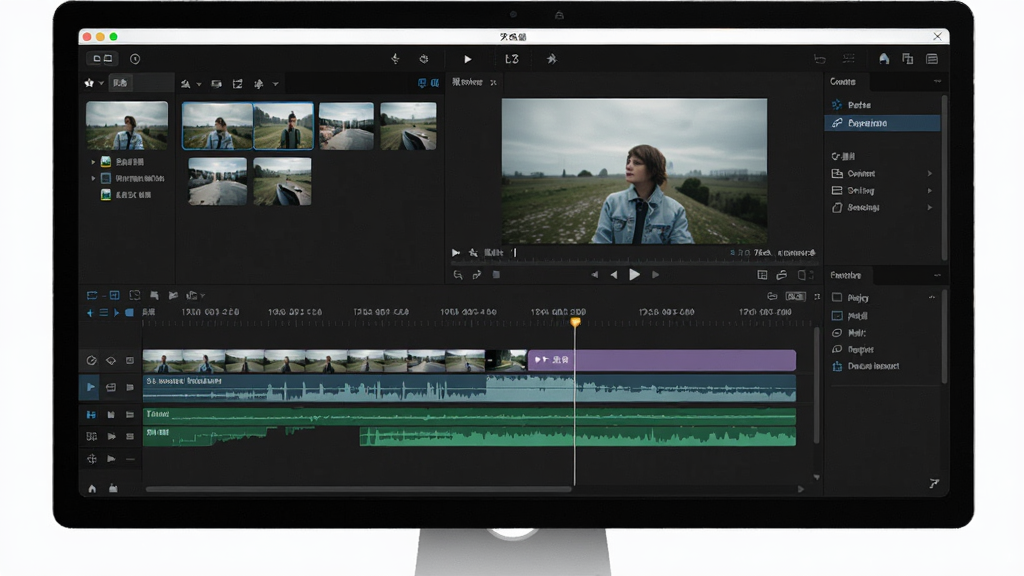Toggle the first blue view icon atop the media browser
This screenshot has width=1024, height=576.
click(x=422, y=83)
